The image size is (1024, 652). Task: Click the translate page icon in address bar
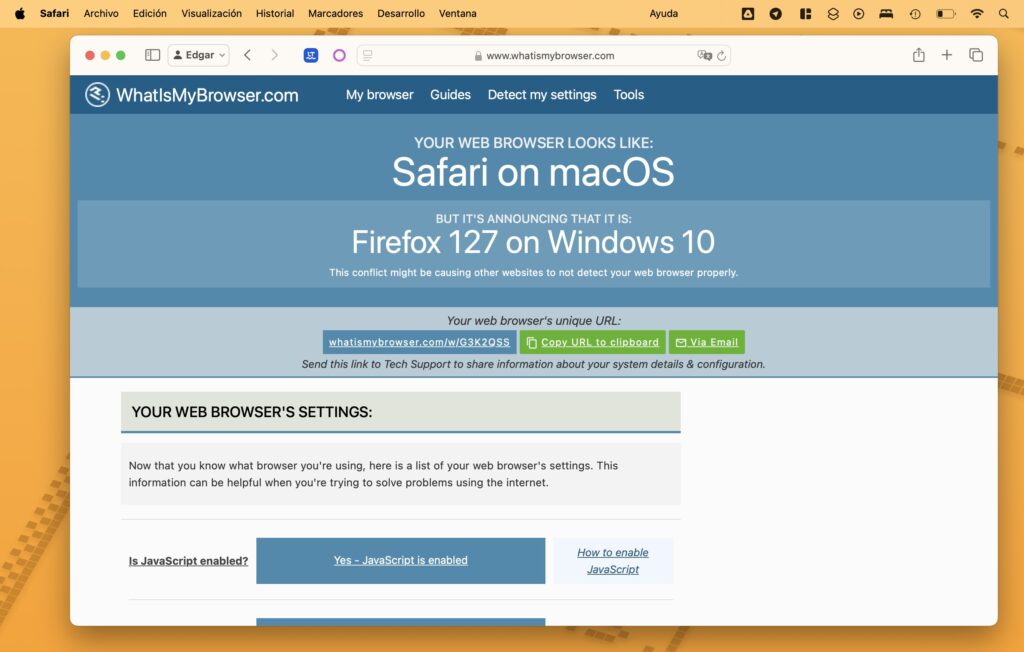coord(704,56)
